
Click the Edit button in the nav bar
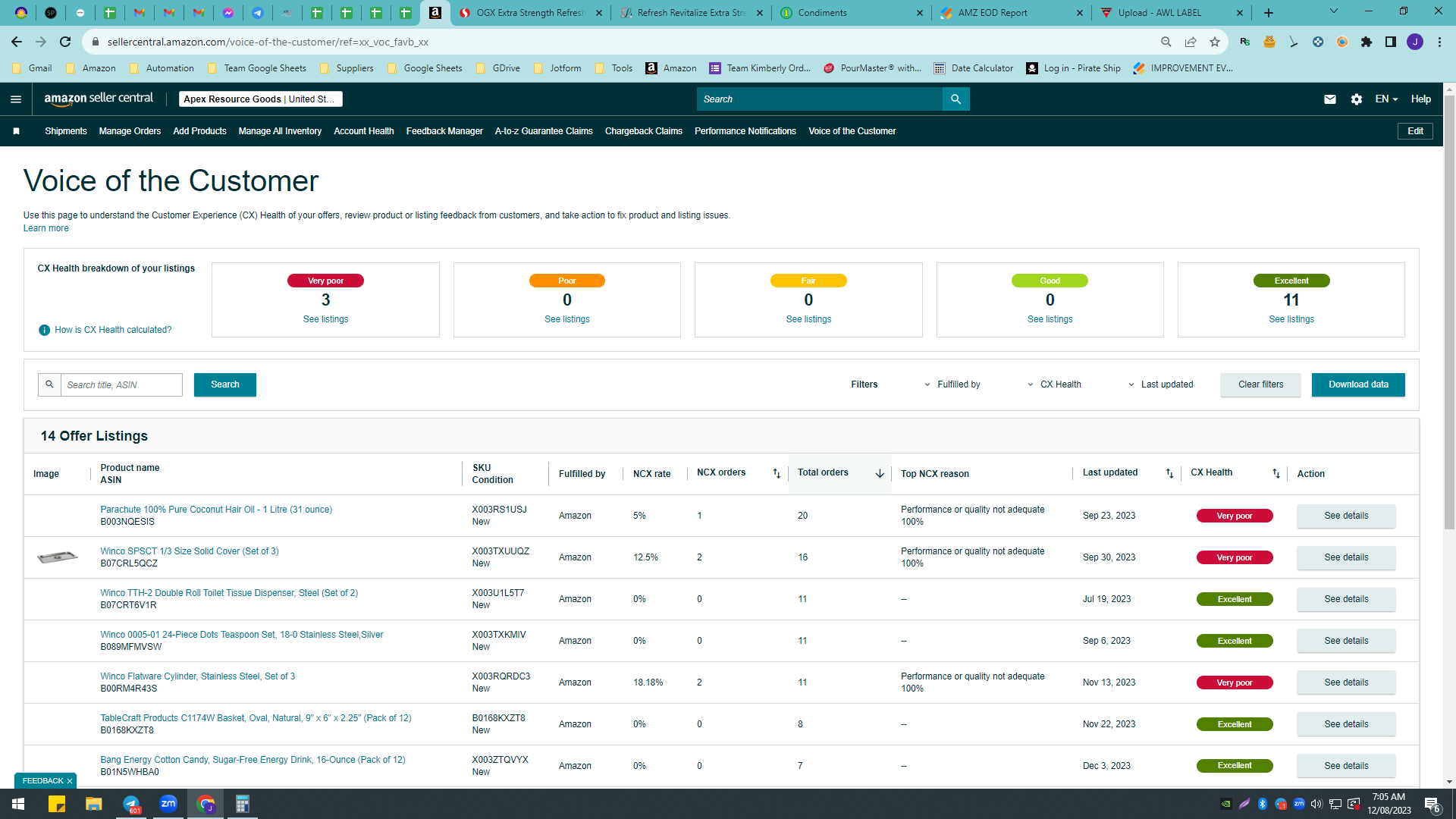pos(1415,131)
